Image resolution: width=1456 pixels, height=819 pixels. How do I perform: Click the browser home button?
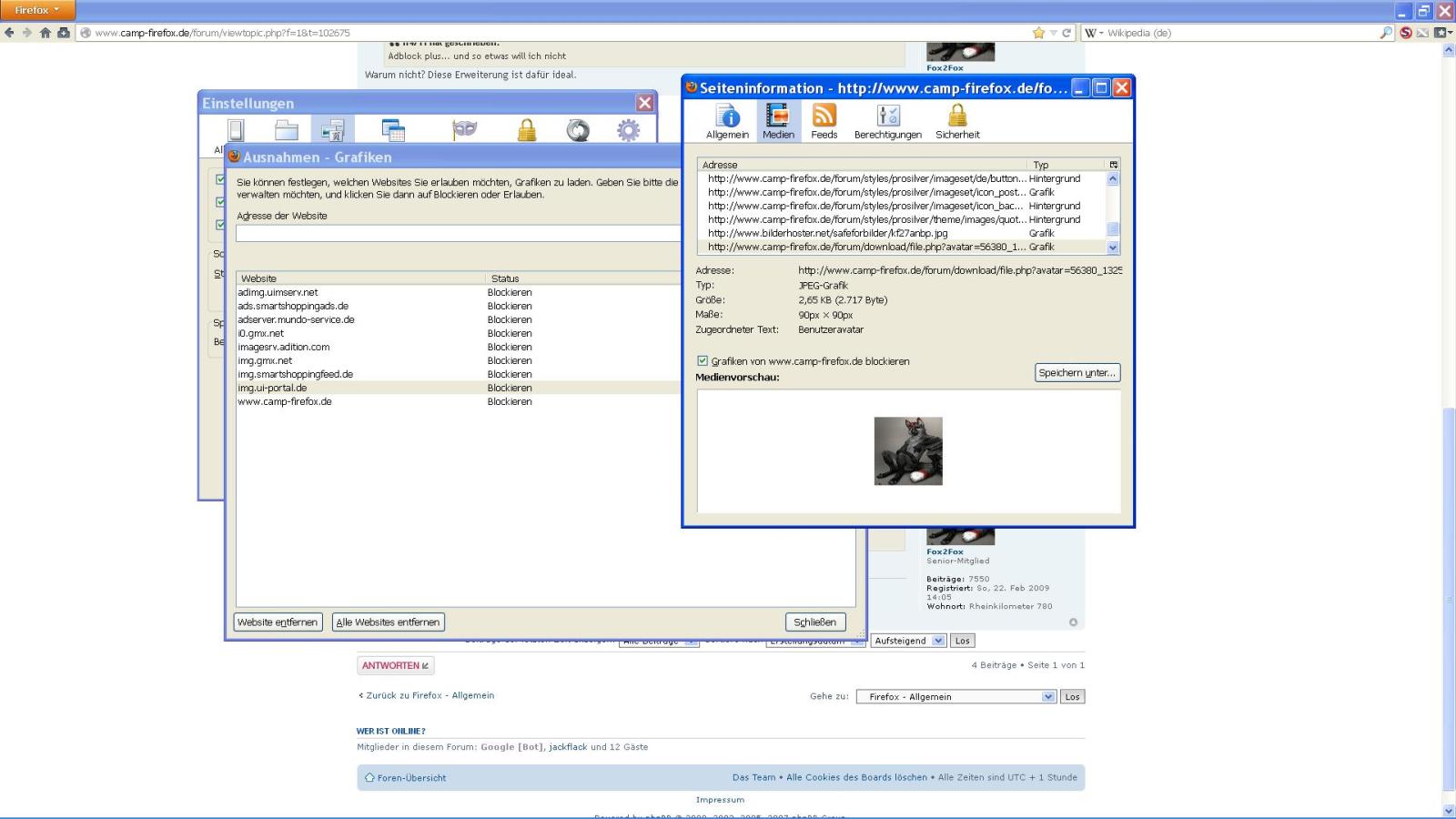[45, 33]
